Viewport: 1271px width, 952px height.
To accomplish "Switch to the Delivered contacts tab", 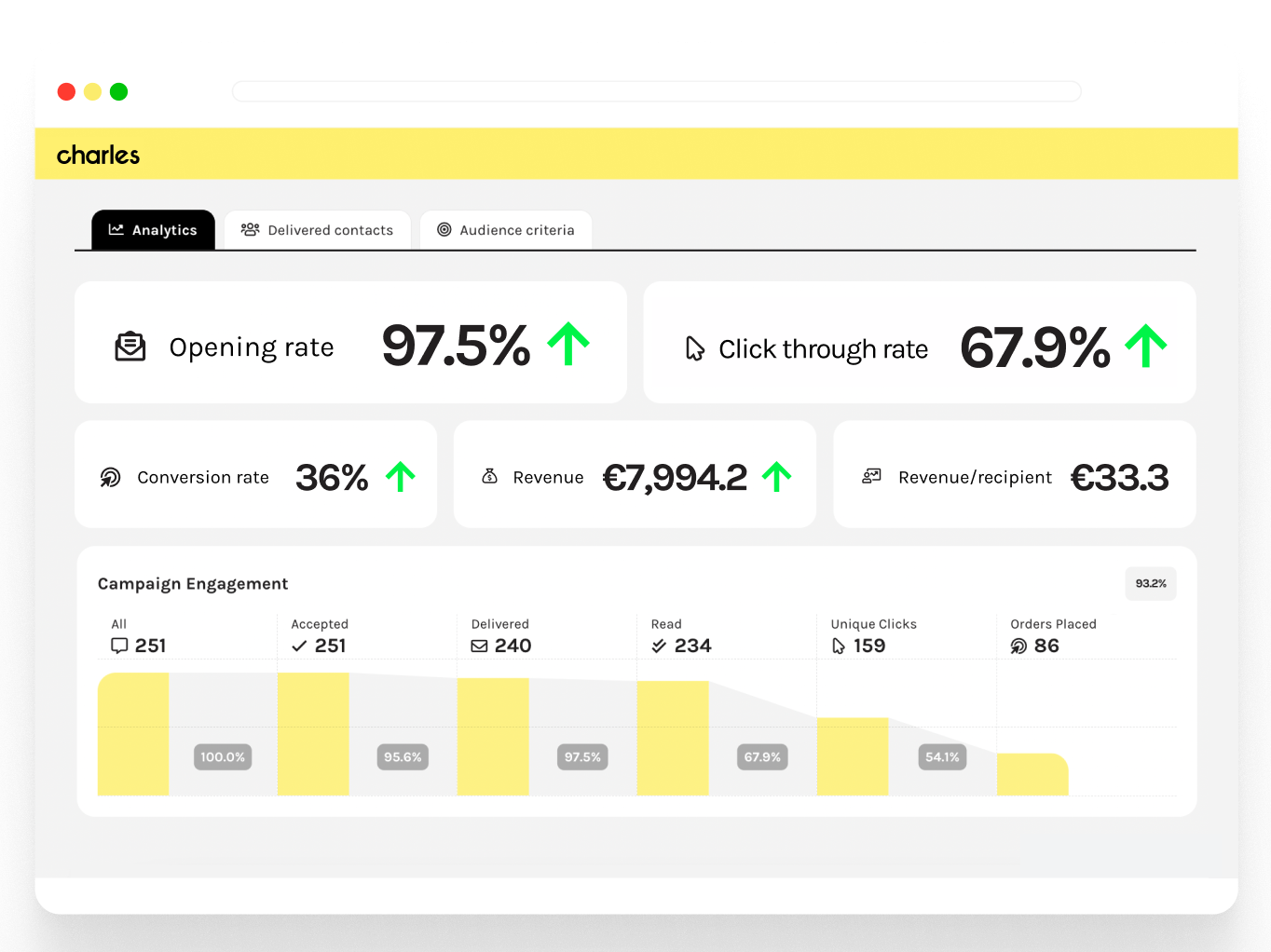I will (318, 229).
